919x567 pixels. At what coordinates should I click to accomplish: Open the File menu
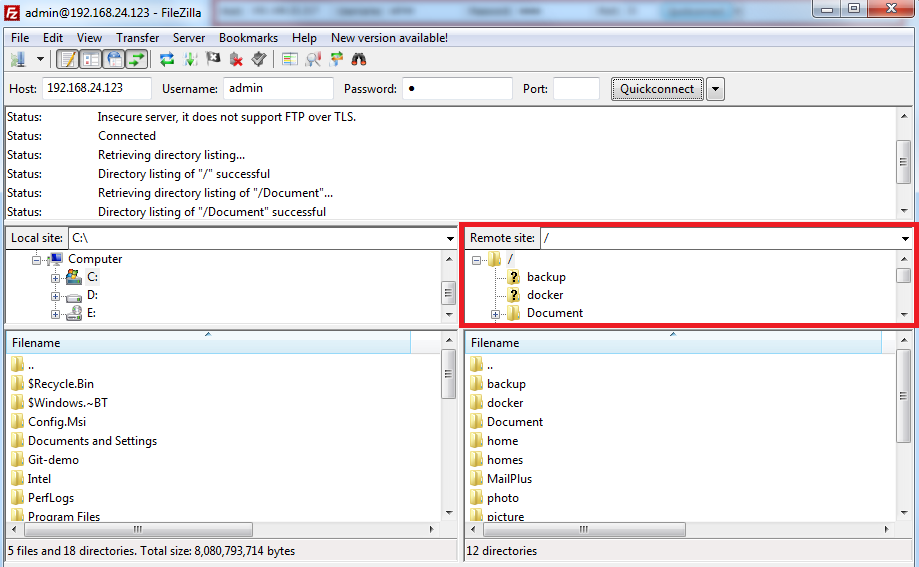point(20,38)
